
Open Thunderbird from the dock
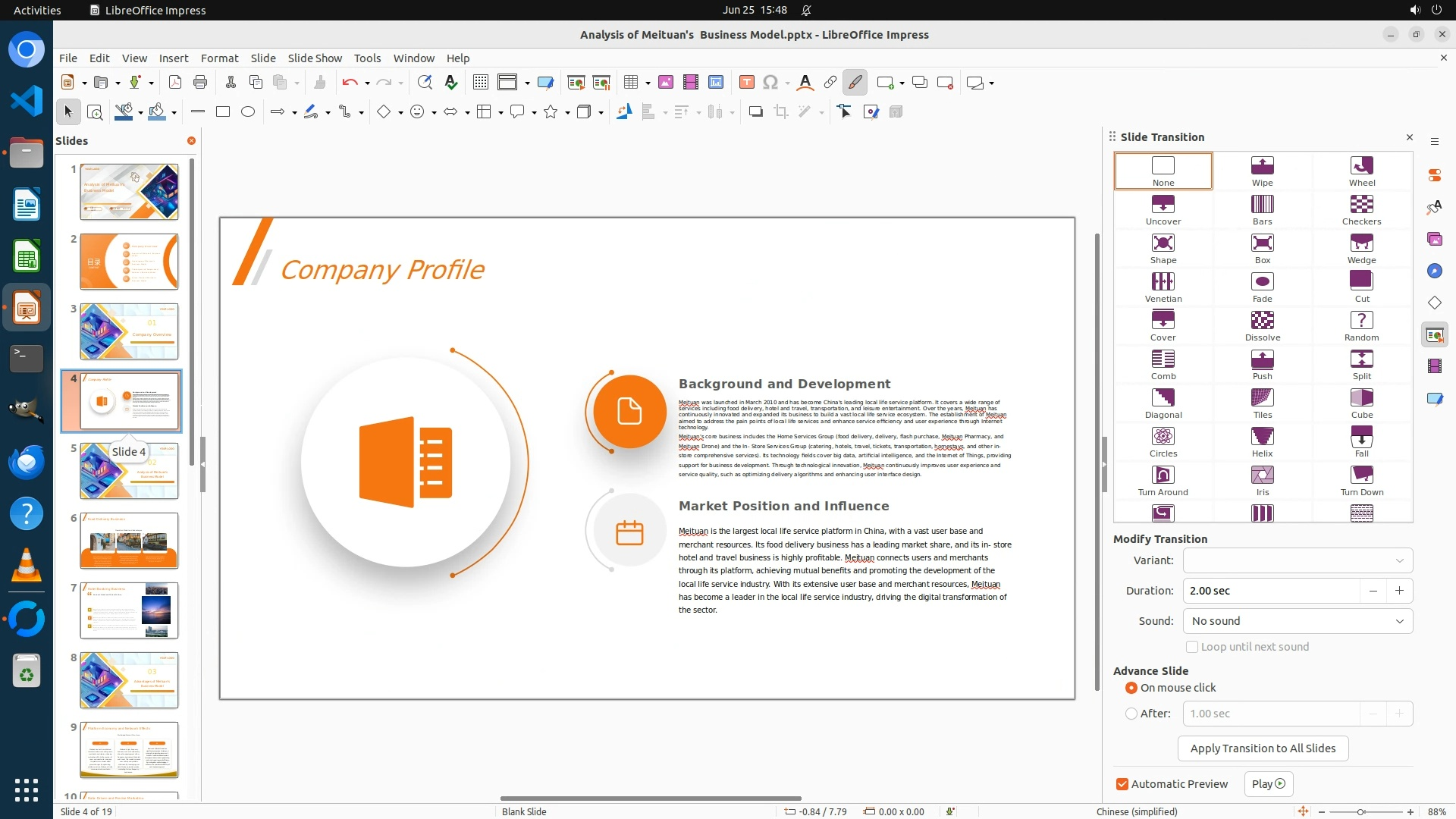27,462
